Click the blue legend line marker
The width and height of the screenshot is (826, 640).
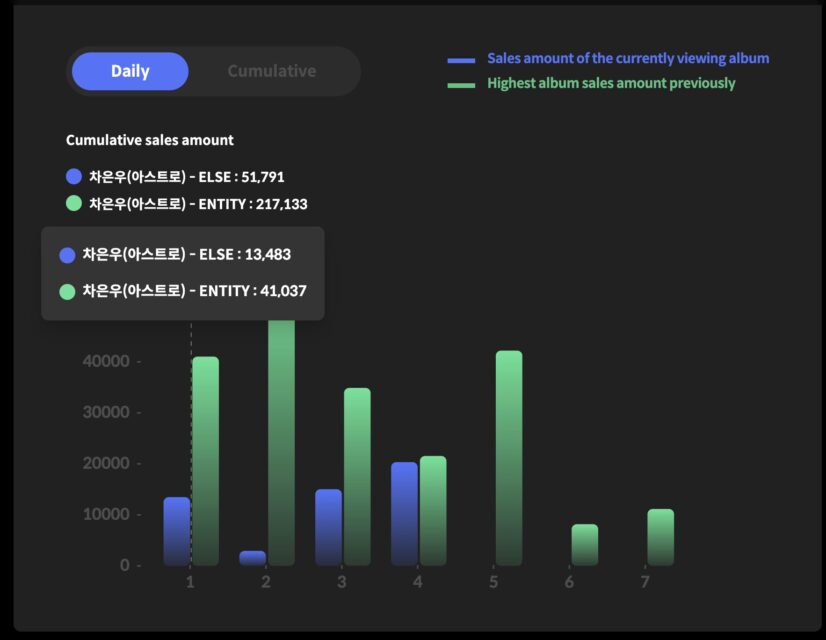tap(461, 60)
